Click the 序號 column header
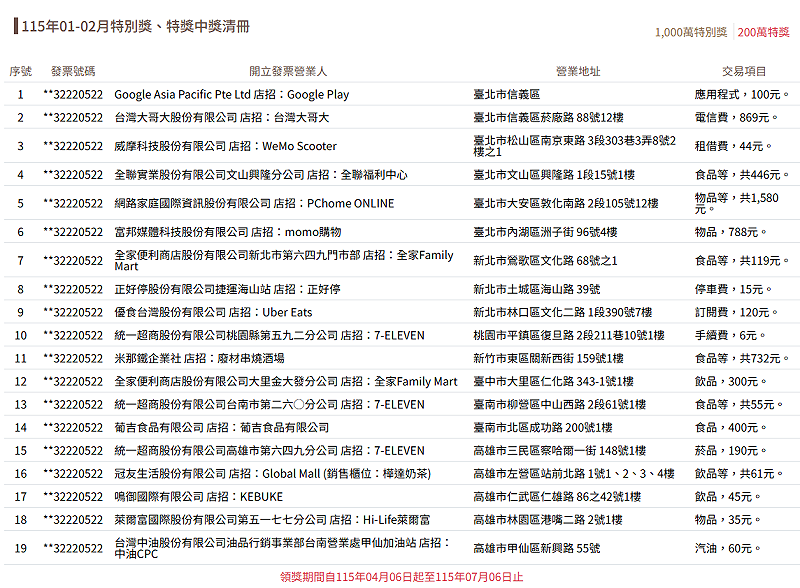800x588 pixels. (20, 70)
